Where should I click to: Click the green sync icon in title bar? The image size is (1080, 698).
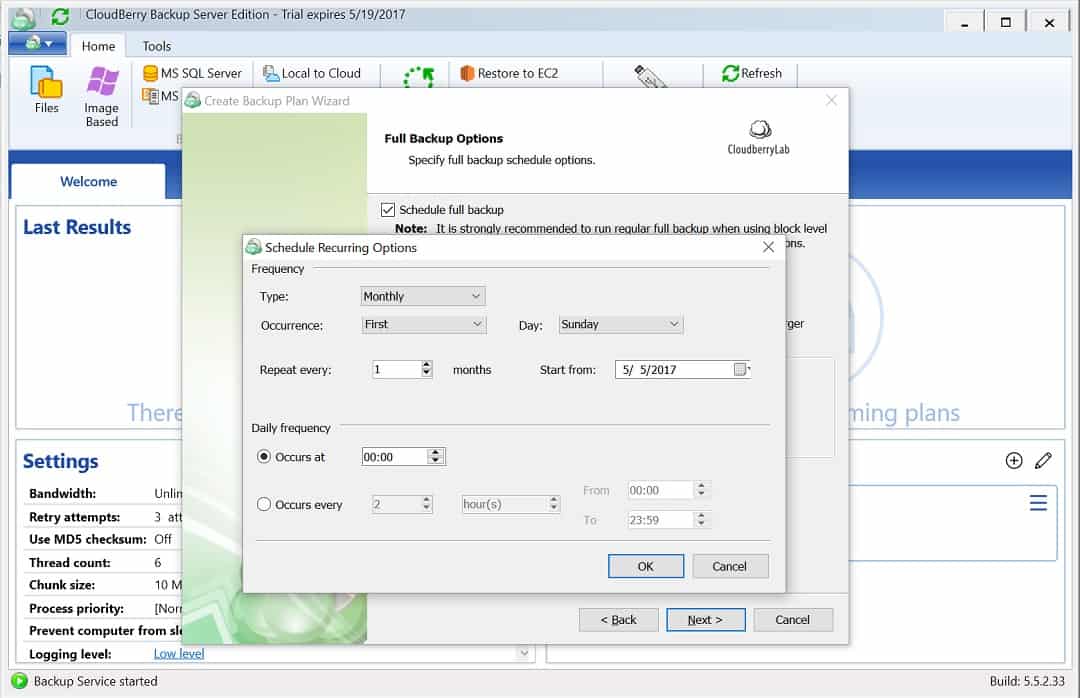click(x=60, y=16)
